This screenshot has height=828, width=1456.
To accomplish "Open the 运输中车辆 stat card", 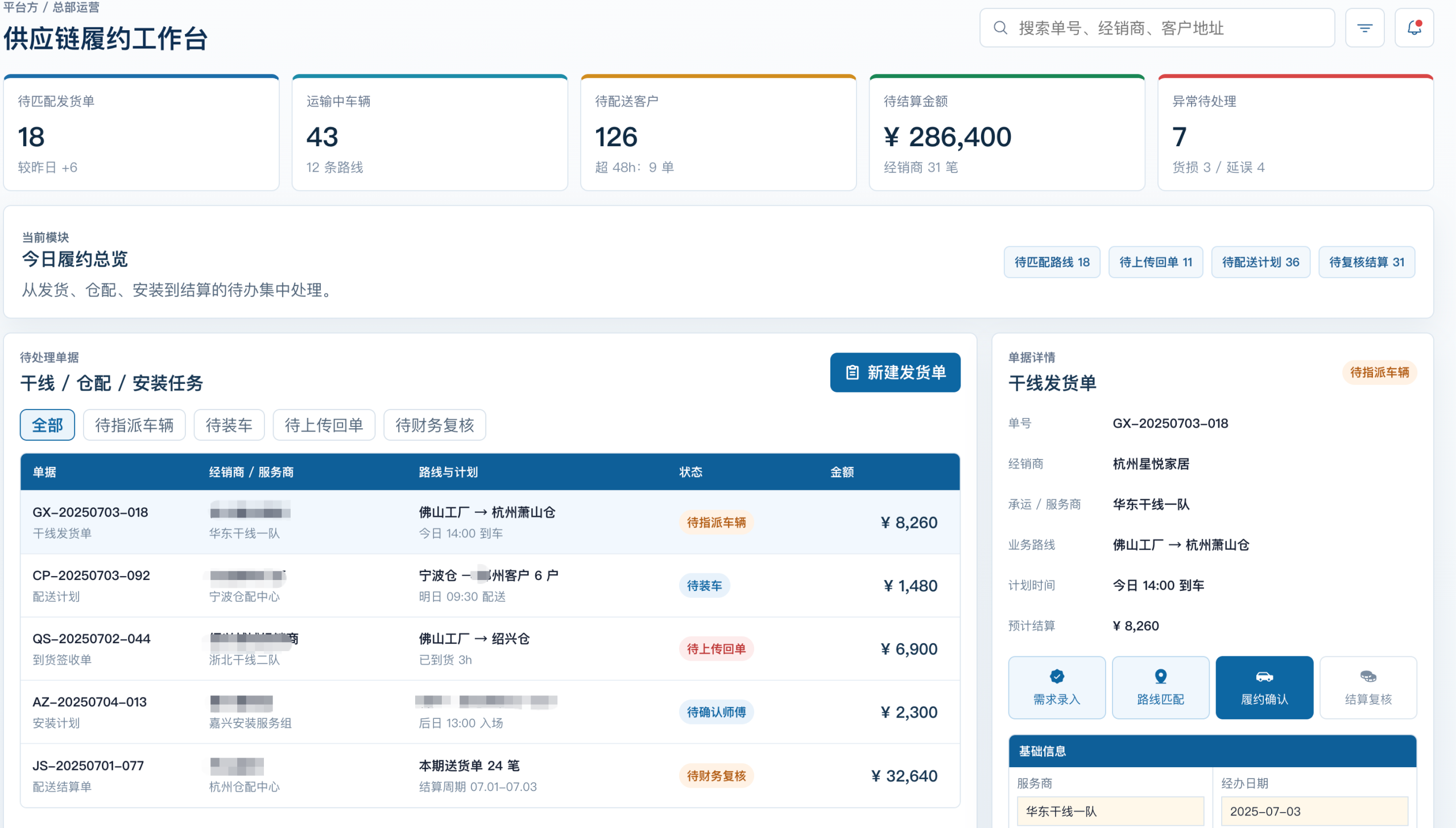I will [430, 133].
